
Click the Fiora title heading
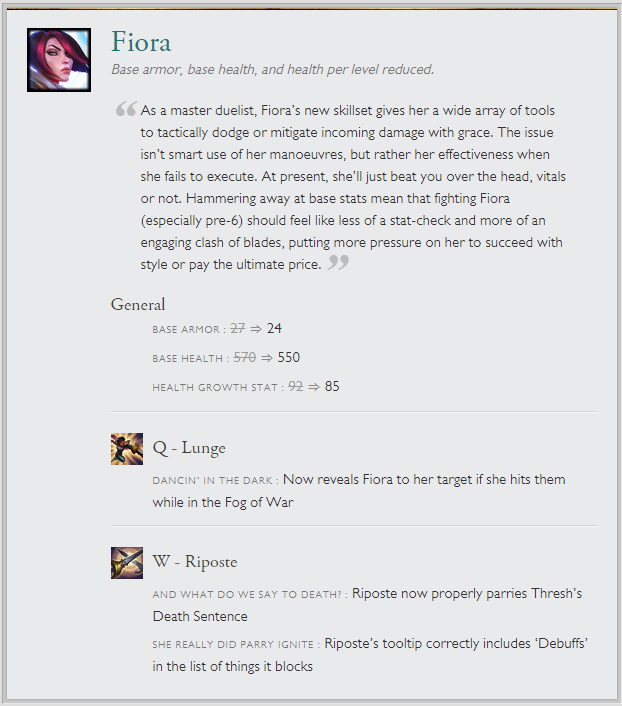pos(141,42)
